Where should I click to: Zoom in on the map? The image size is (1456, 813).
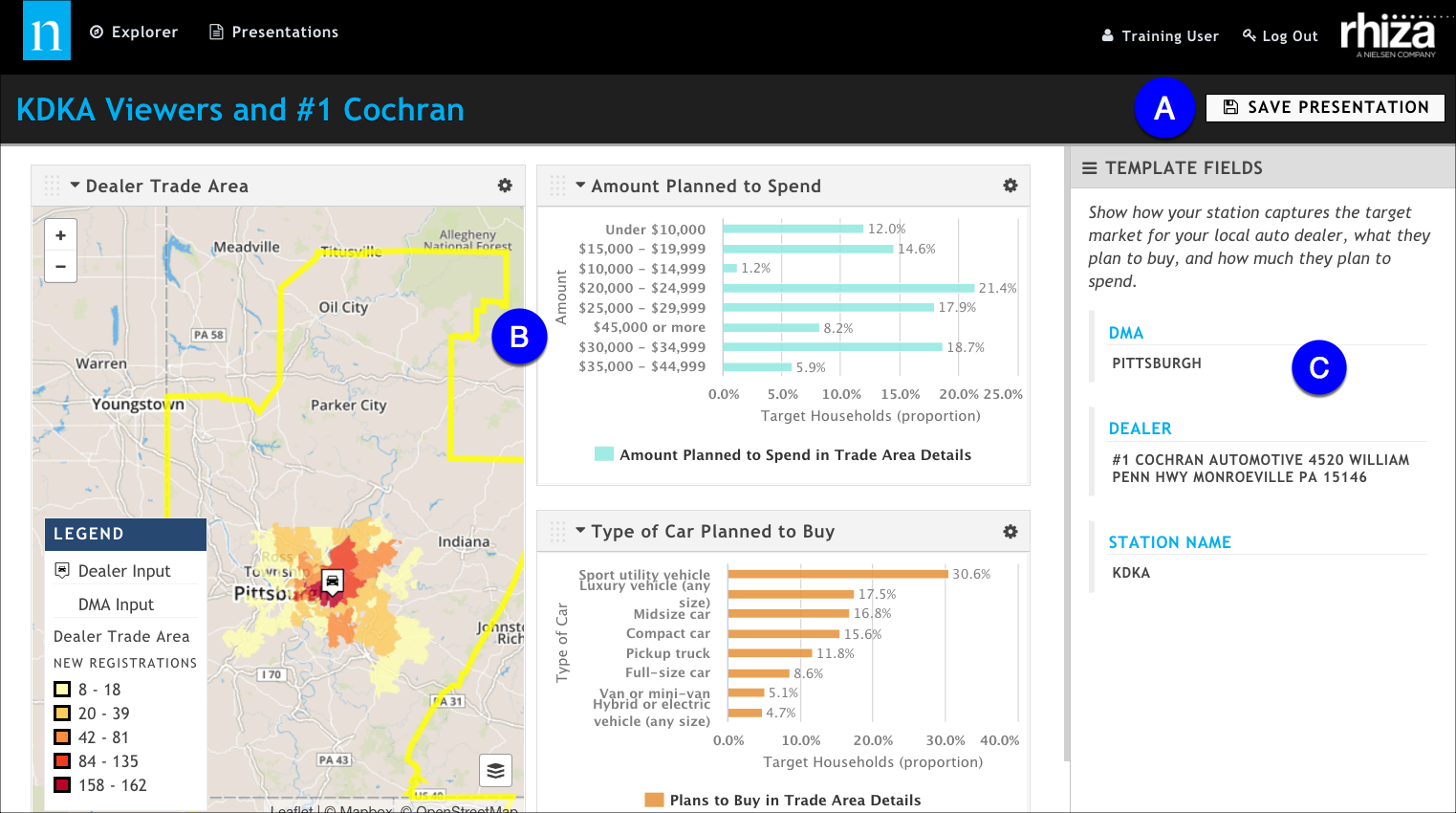pos(60,235)
